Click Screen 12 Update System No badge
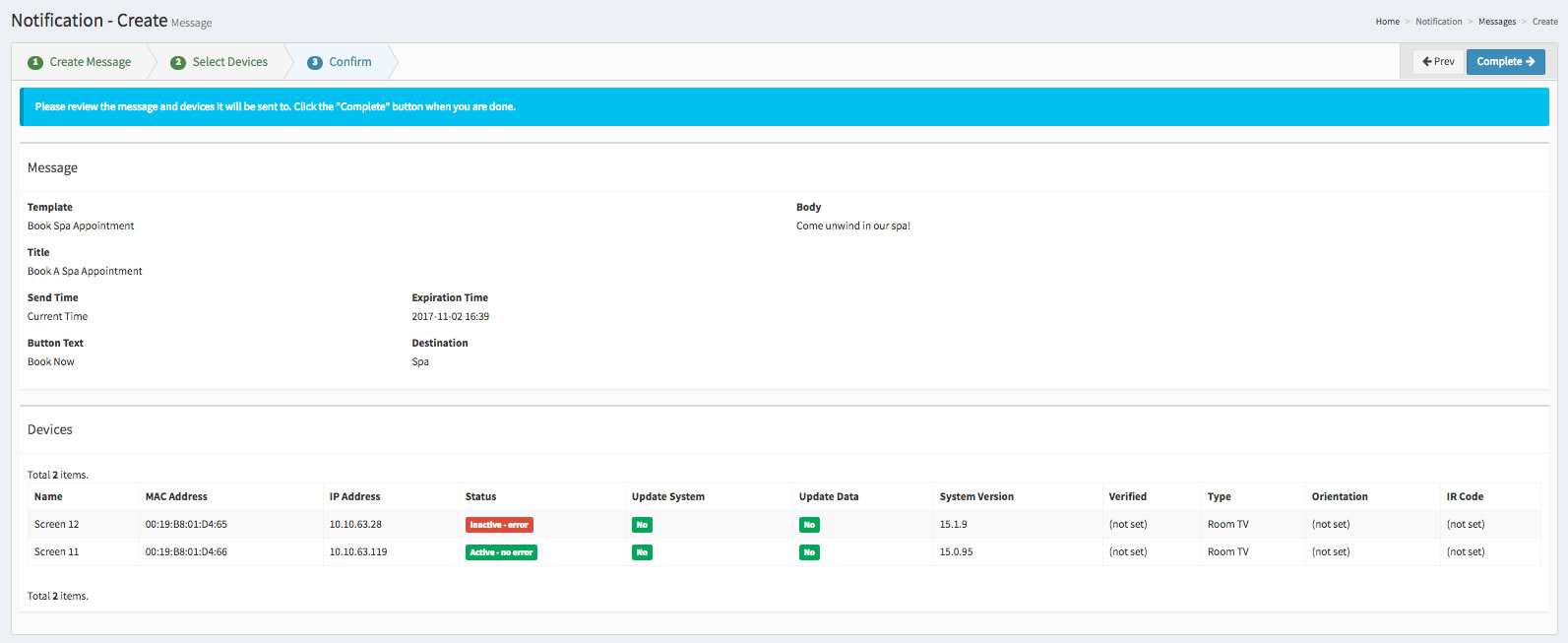 pos(642,525)
